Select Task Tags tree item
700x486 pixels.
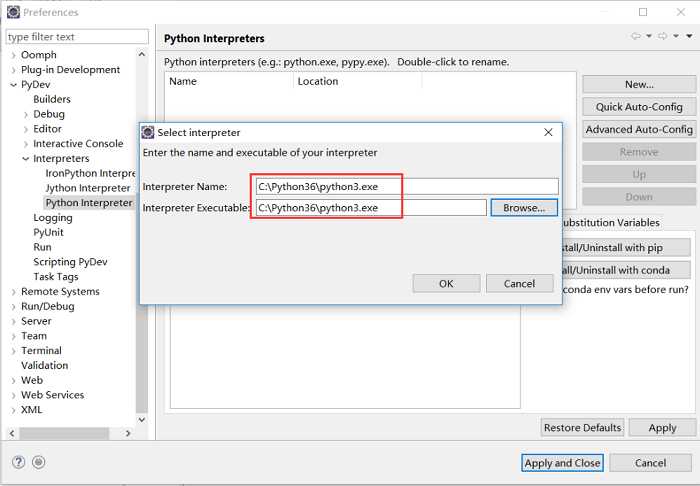click(x=56, y=277)
